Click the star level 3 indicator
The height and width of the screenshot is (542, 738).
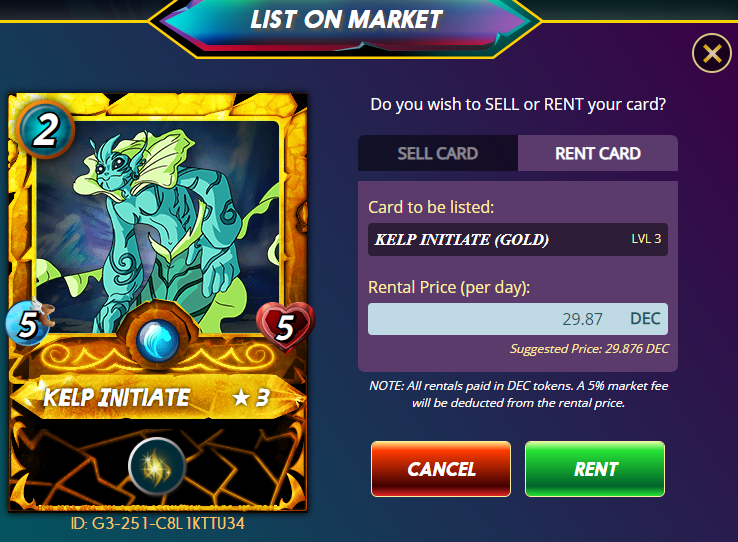(251, 398)
